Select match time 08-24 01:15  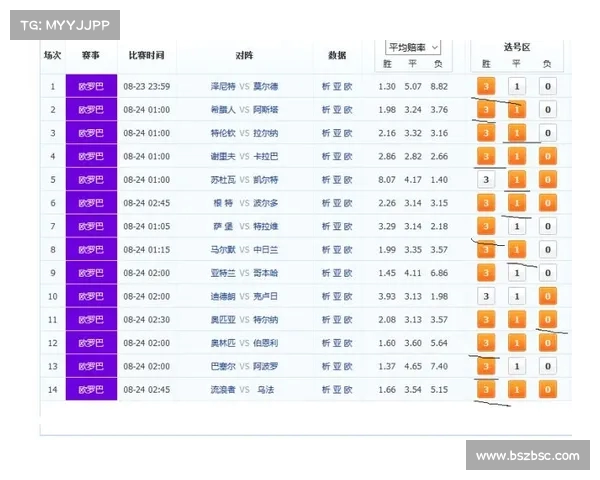pyautogui.click(x=147, y=250)
